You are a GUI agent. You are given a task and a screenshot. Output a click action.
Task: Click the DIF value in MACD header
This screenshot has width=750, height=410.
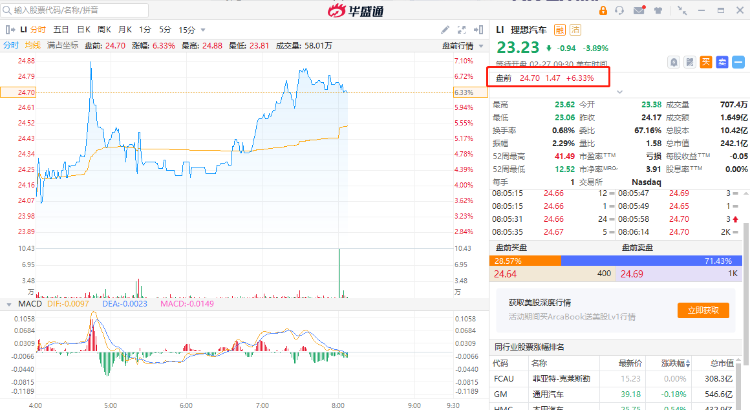68,304
